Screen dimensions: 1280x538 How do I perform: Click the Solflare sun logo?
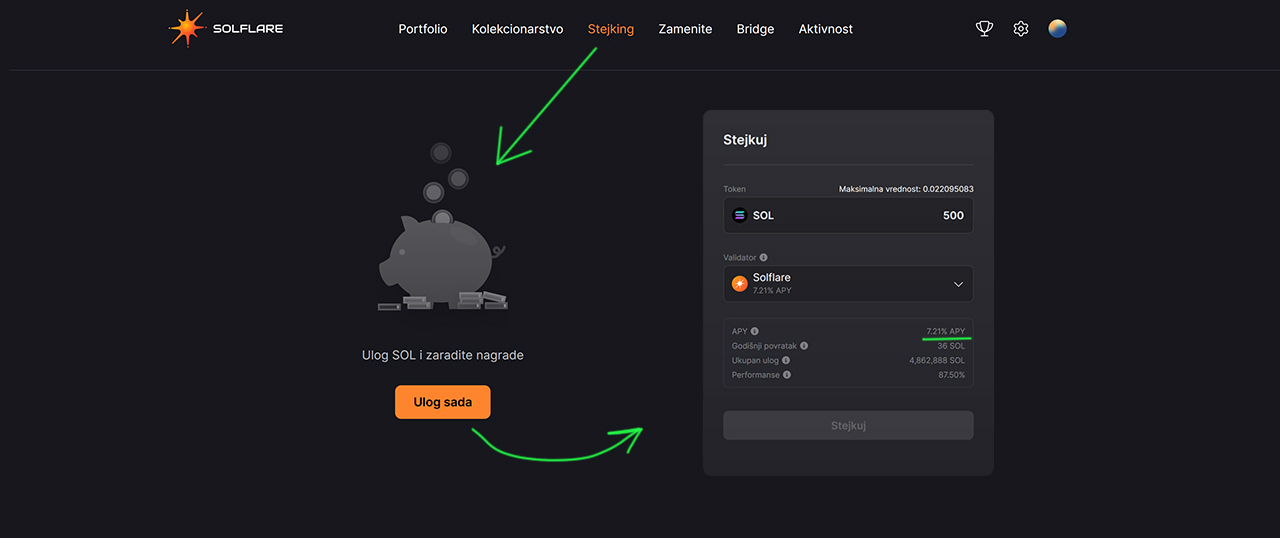click(x=187, y=29)
